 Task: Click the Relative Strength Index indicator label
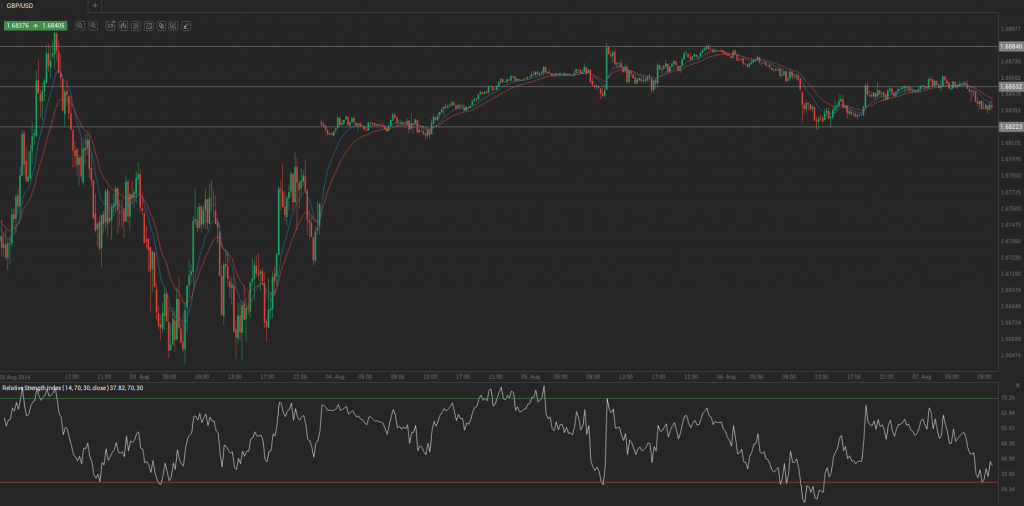pos(72,388)
